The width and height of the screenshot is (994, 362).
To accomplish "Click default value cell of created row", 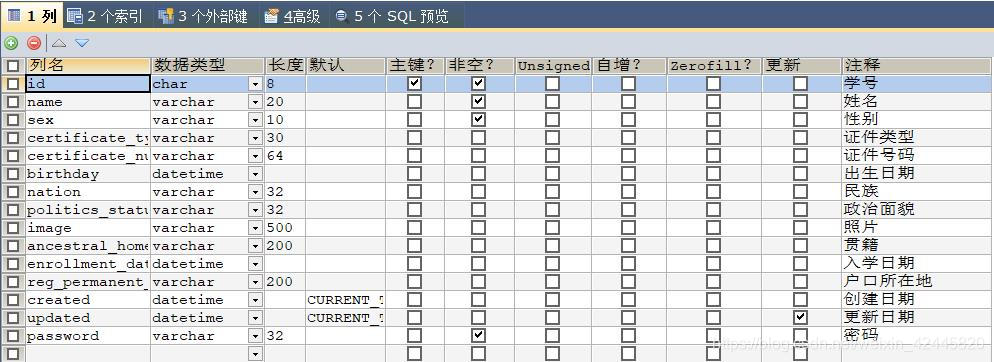I will click(x=346, y=300).
